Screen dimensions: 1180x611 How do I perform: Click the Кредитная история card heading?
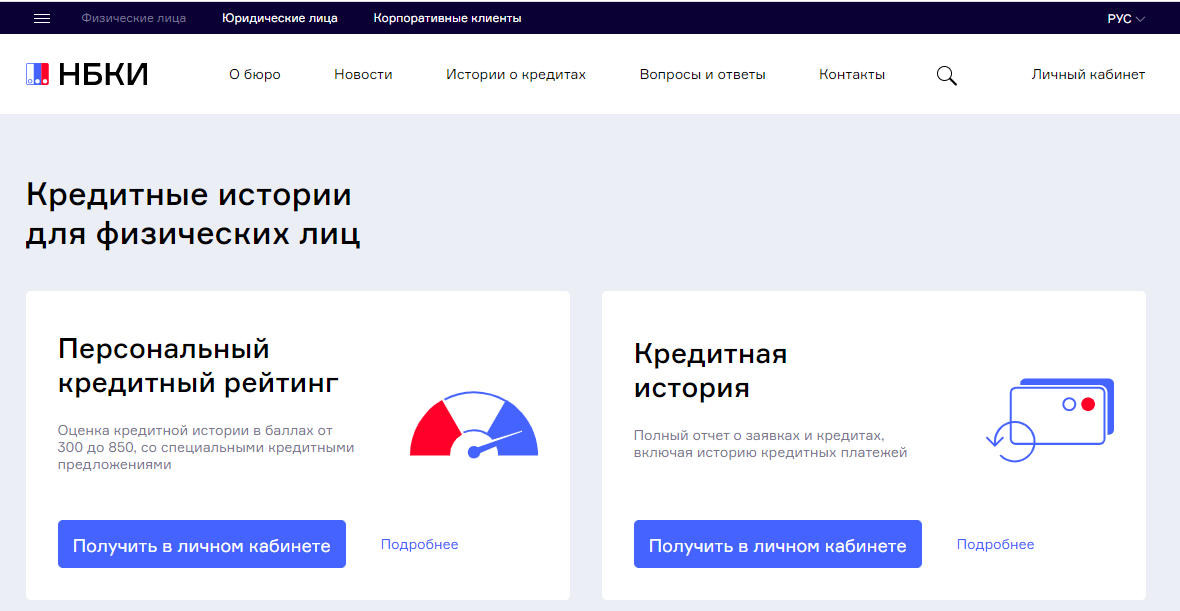[710, 371]
